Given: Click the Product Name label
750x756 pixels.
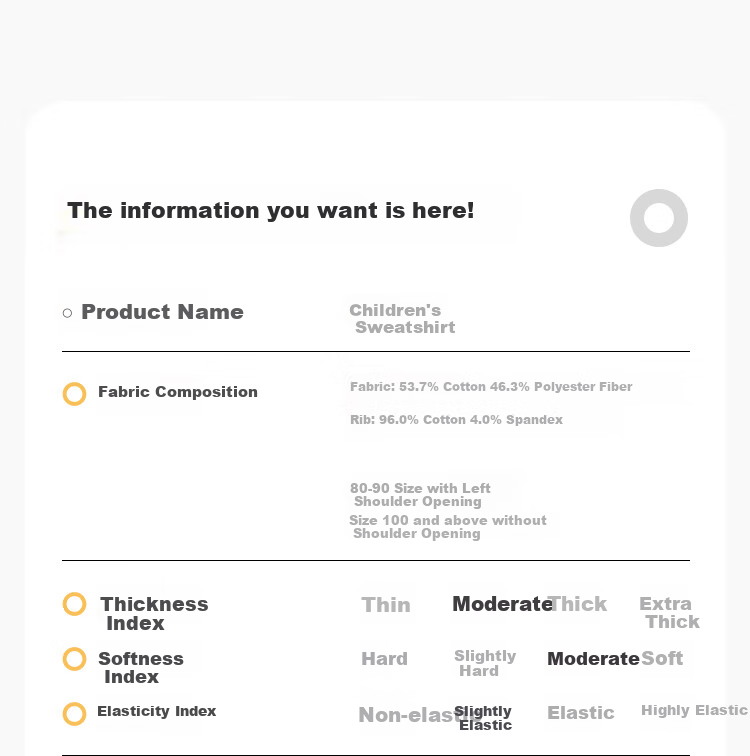Looking at the screenshot, I should pos(162,312).
